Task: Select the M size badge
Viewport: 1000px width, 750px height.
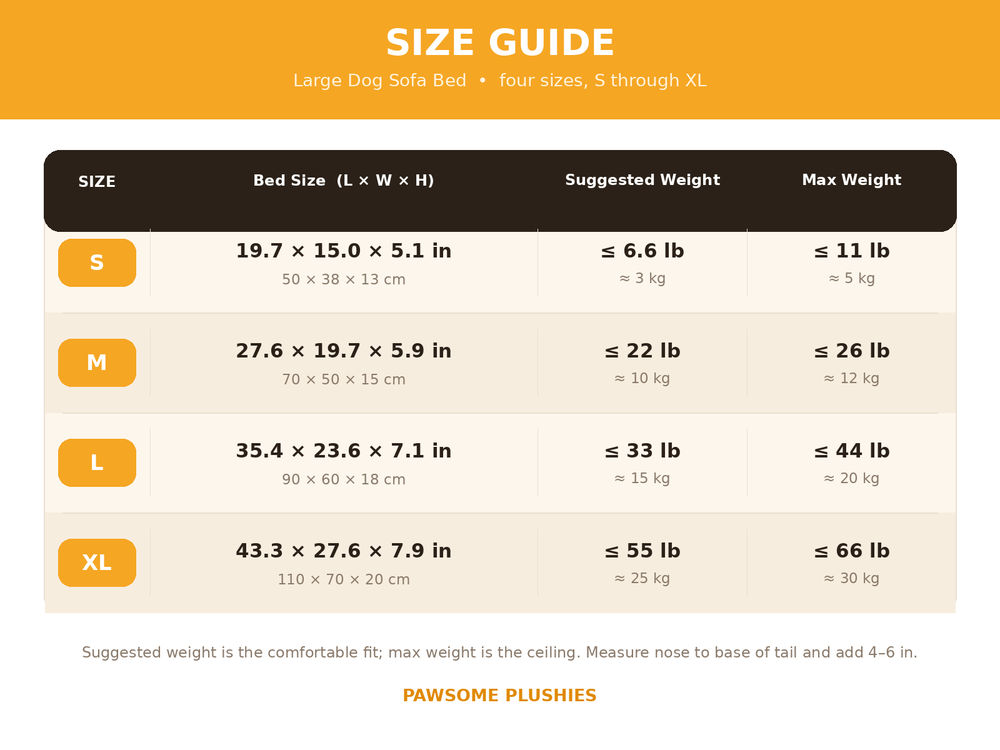Action: click(97, 363)
